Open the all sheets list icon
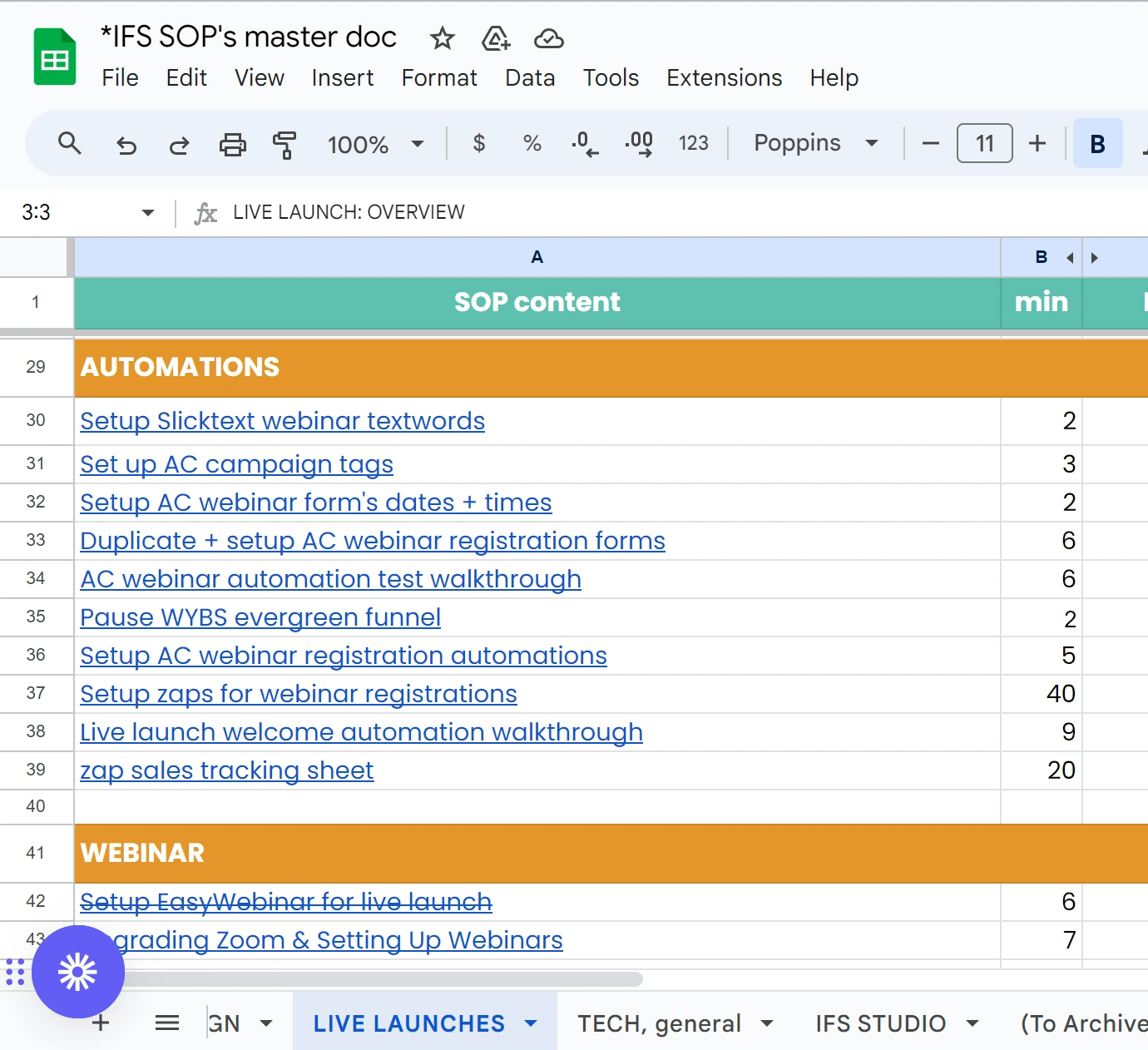The image size is (1148, 1050). tap(167, 1023)
